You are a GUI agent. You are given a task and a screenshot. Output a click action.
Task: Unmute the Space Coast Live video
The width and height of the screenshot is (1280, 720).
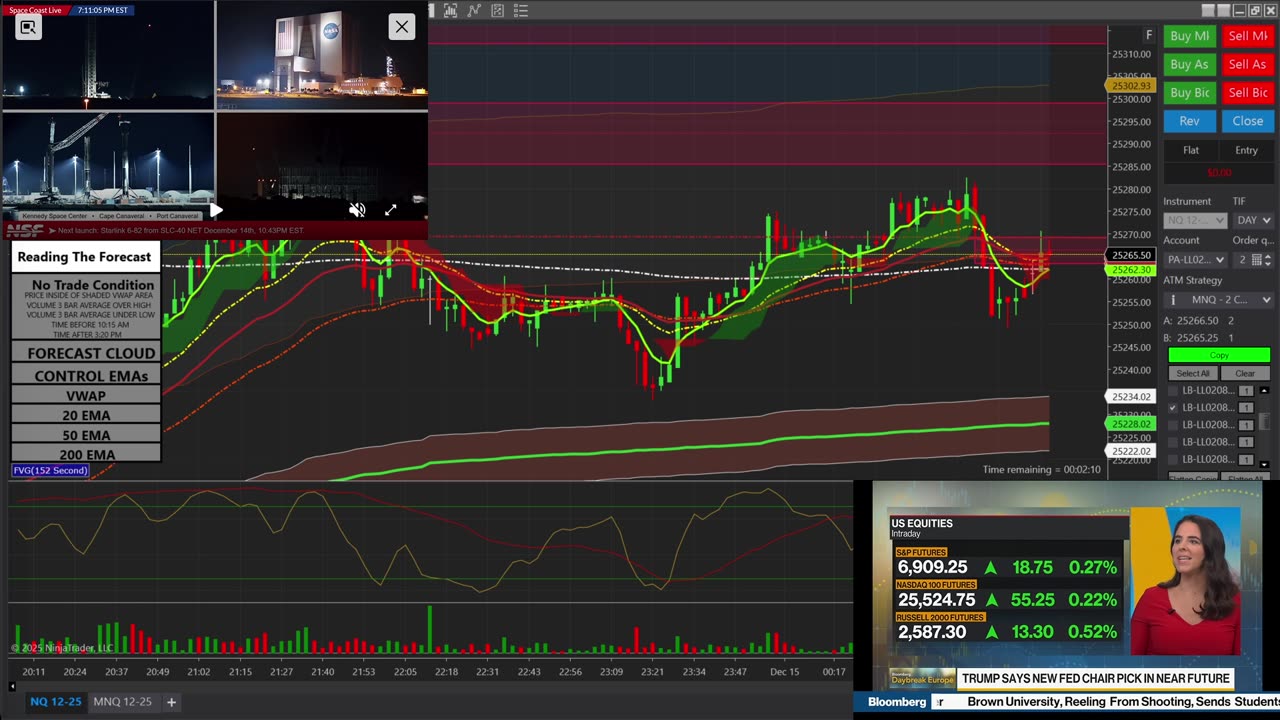357,210
